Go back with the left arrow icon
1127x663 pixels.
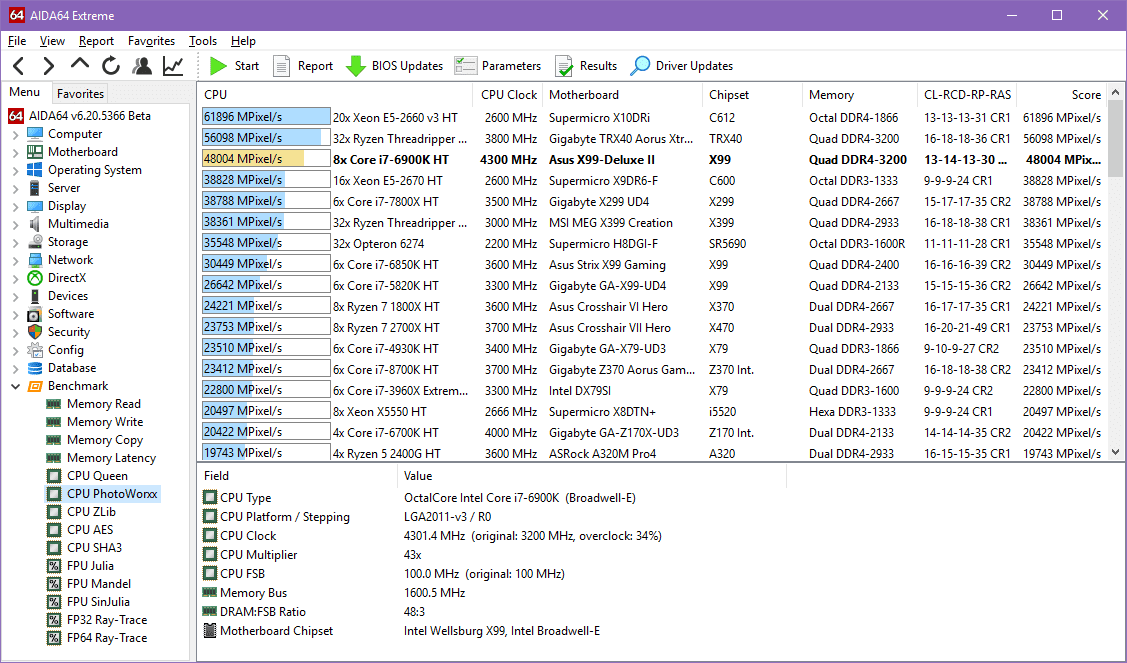click(x=19, y=66)
